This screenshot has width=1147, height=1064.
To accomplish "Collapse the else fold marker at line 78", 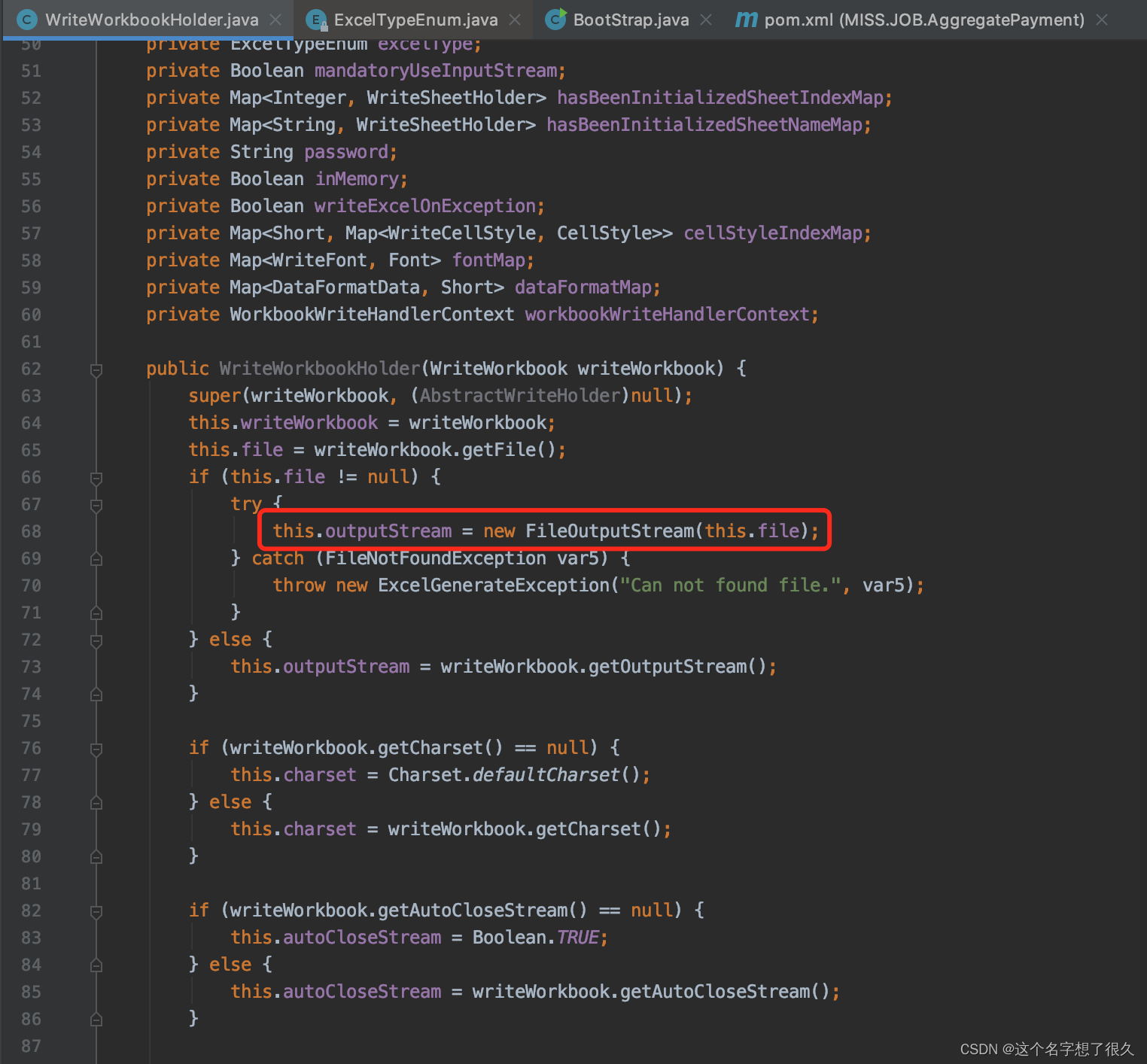I will [96, 803].
